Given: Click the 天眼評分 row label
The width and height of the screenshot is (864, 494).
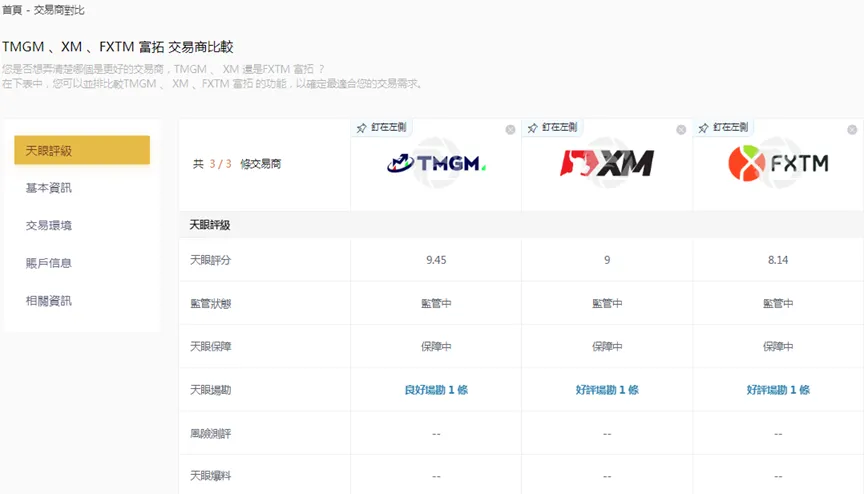Looking at the screenshot, I should pyautogui.click(x=210, y=260).
